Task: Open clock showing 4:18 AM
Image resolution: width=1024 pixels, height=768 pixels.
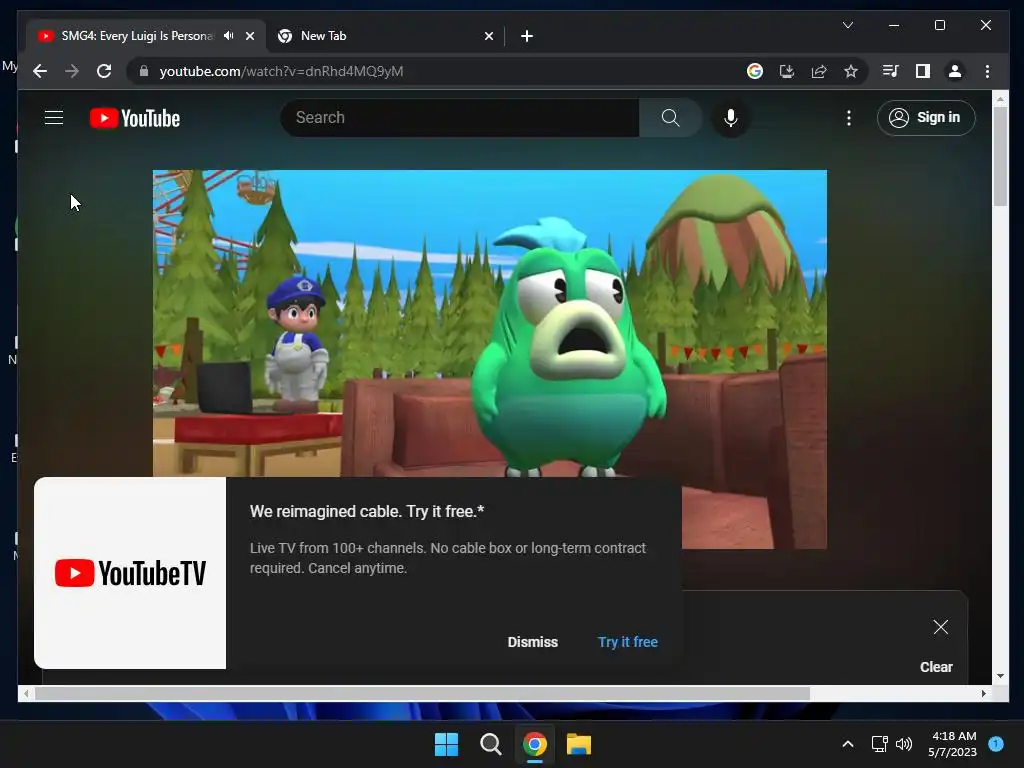Action: (952, 744)
